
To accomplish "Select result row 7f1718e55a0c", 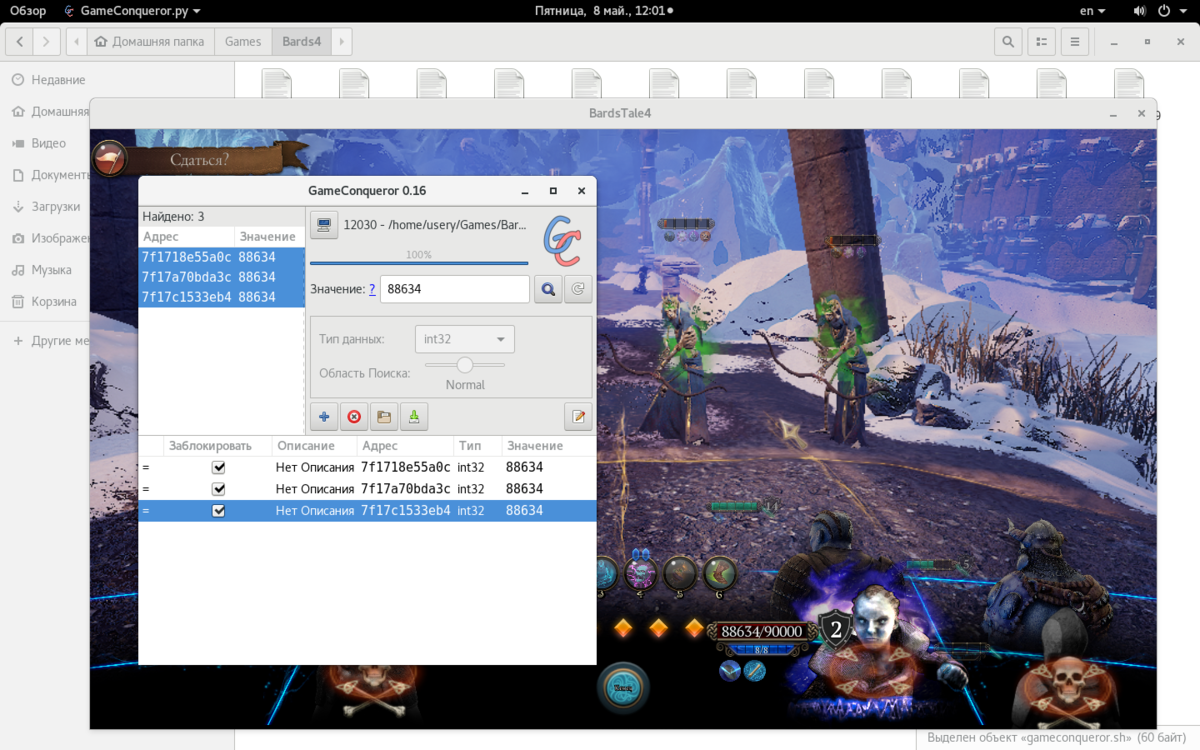I will pos(221,257).
